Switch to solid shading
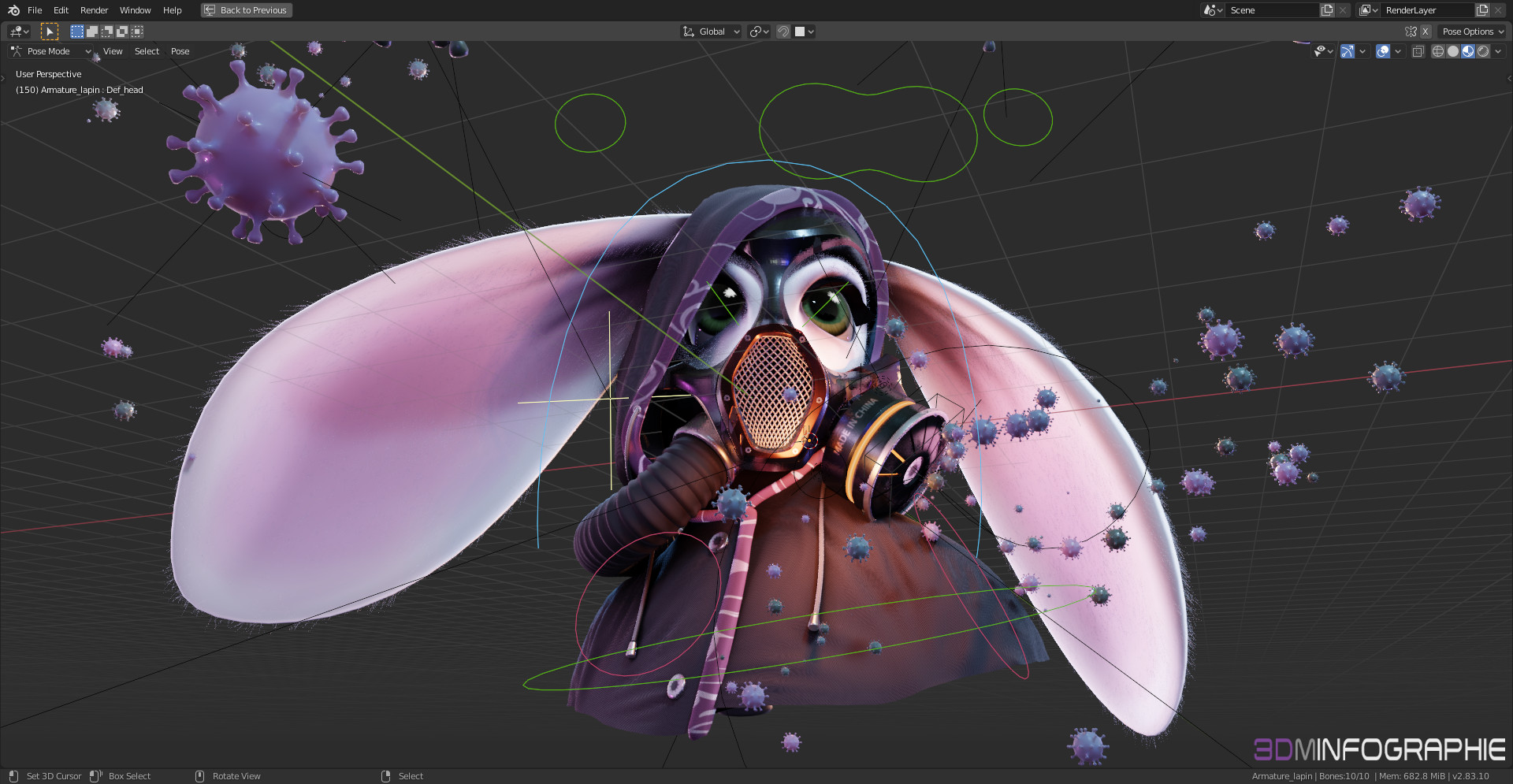This screenshot has height=784, width=1513. 1453,51
